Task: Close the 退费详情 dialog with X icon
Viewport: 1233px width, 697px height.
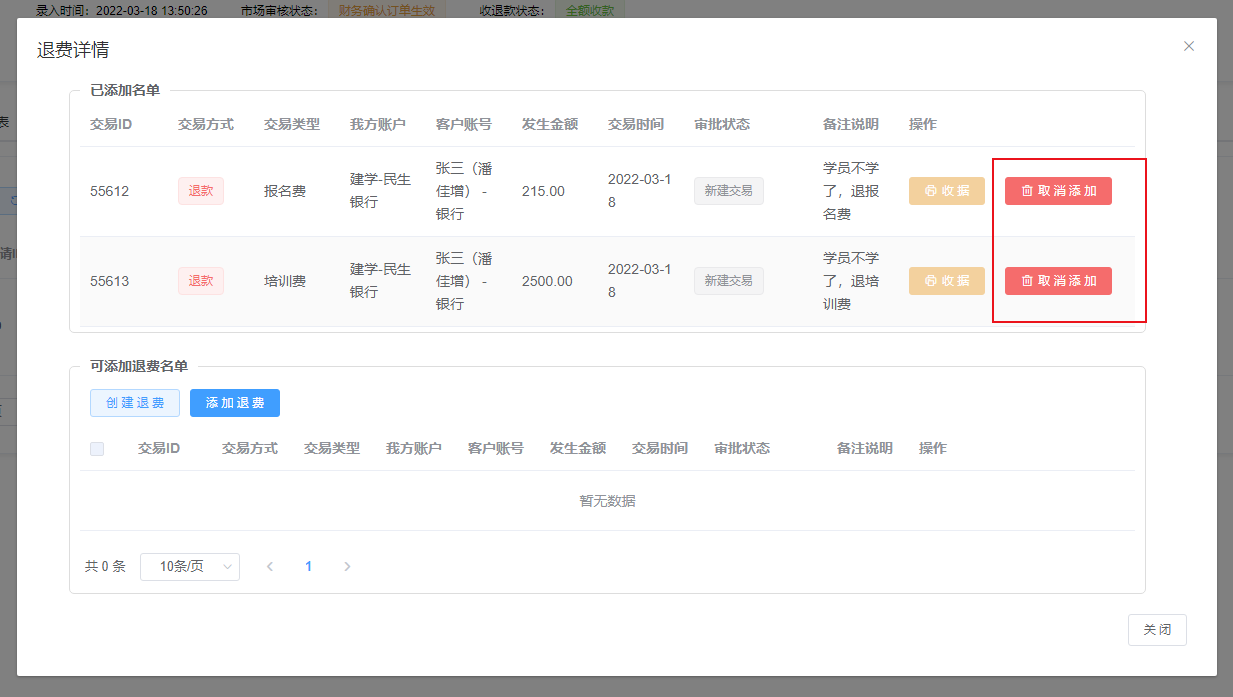Action: [x=1189, y=46]
